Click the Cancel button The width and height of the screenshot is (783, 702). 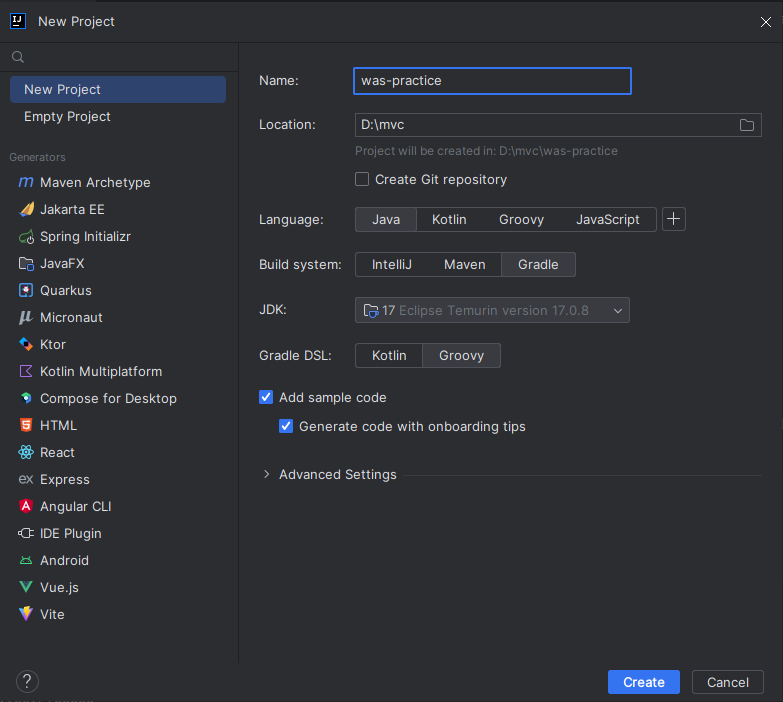[x=728, y=682]
